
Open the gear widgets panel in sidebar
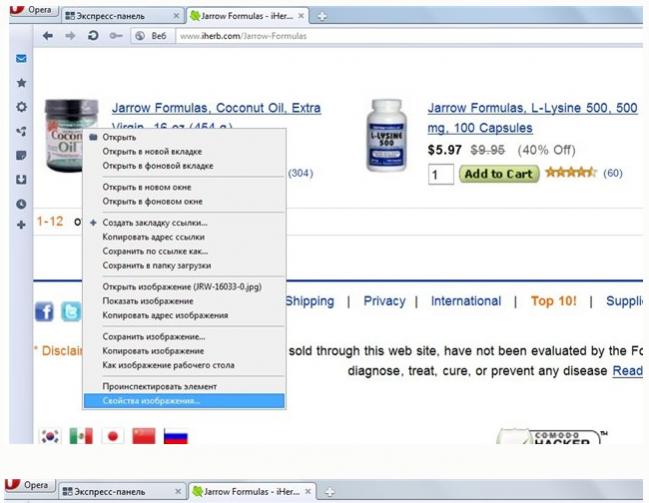pyautogui.click(x=21, y=107)
